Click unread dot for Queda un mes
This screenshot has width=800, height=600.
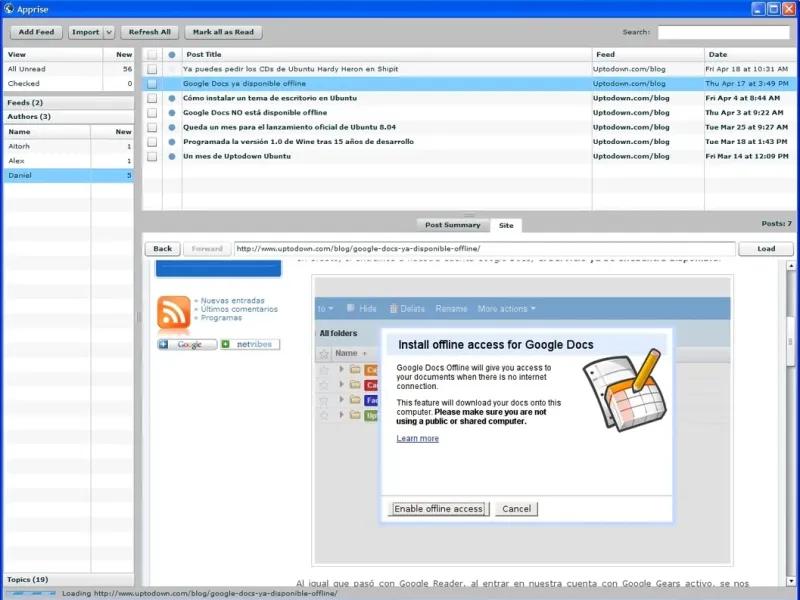coord(172,127)
